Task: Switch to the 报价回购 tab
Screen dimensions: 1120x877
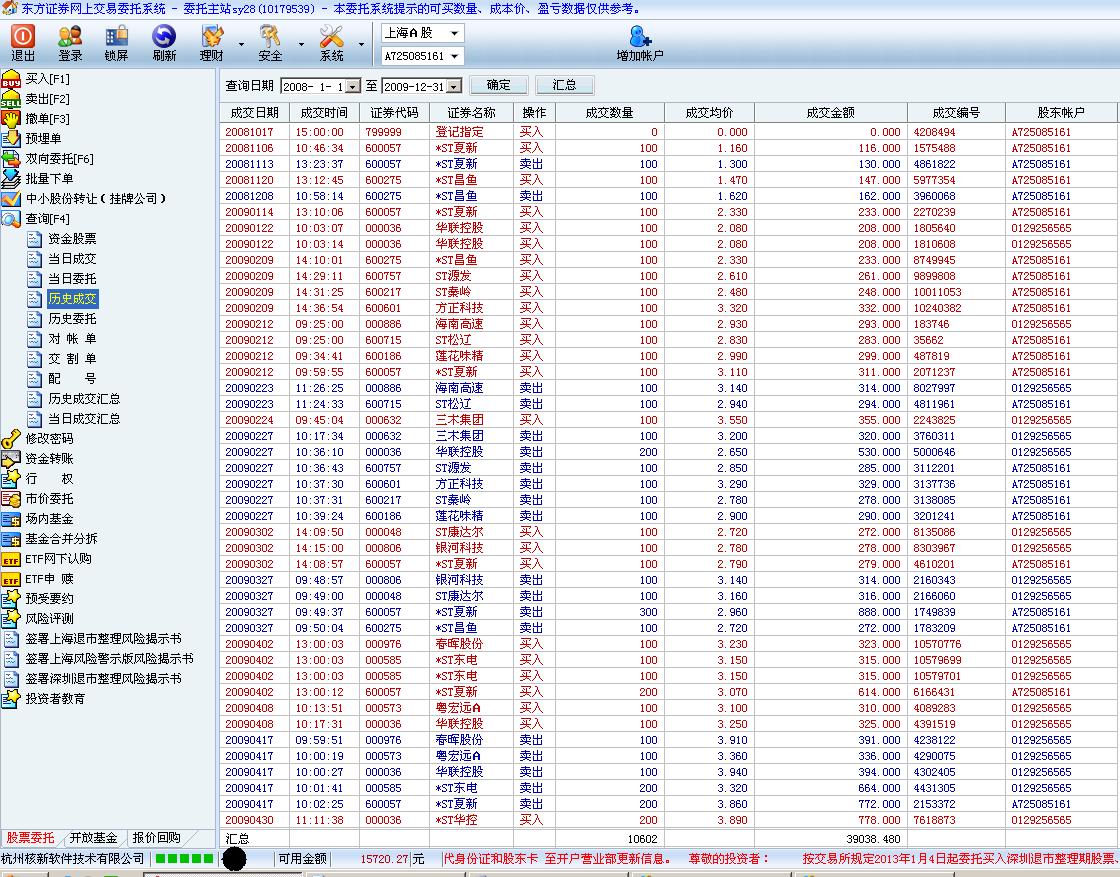Action: coord(156,838)
